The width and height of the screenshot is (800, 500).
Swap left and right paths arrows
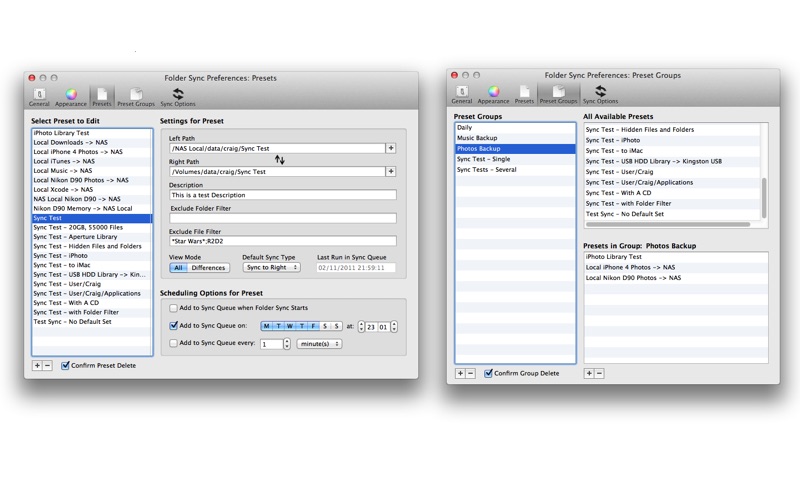[280, 160]
